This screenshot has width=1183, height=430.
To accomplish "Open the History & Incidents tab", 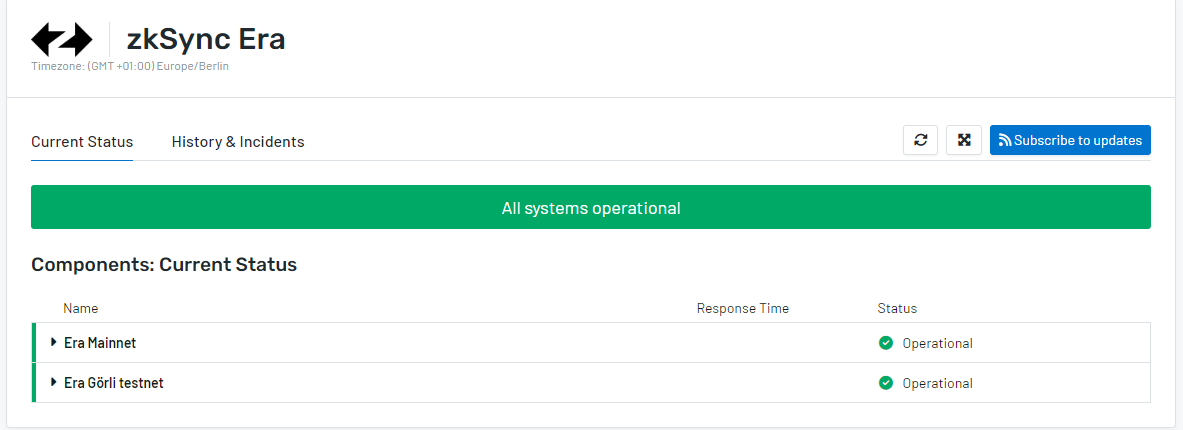I will [x=238, y=142].
